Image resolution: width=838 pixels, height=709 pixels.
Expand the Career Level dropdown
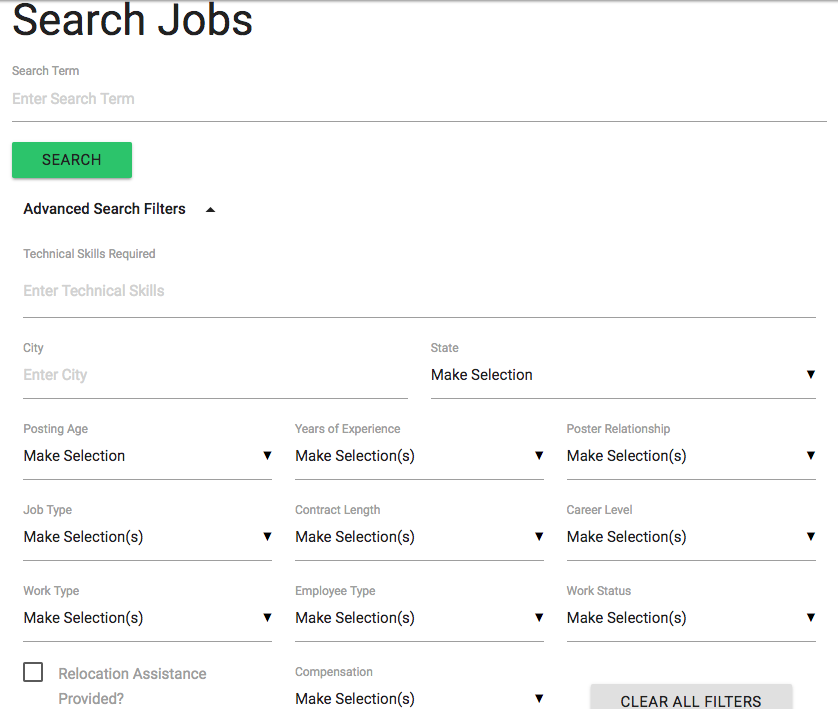pyautogui.click(x=691, y=537)
